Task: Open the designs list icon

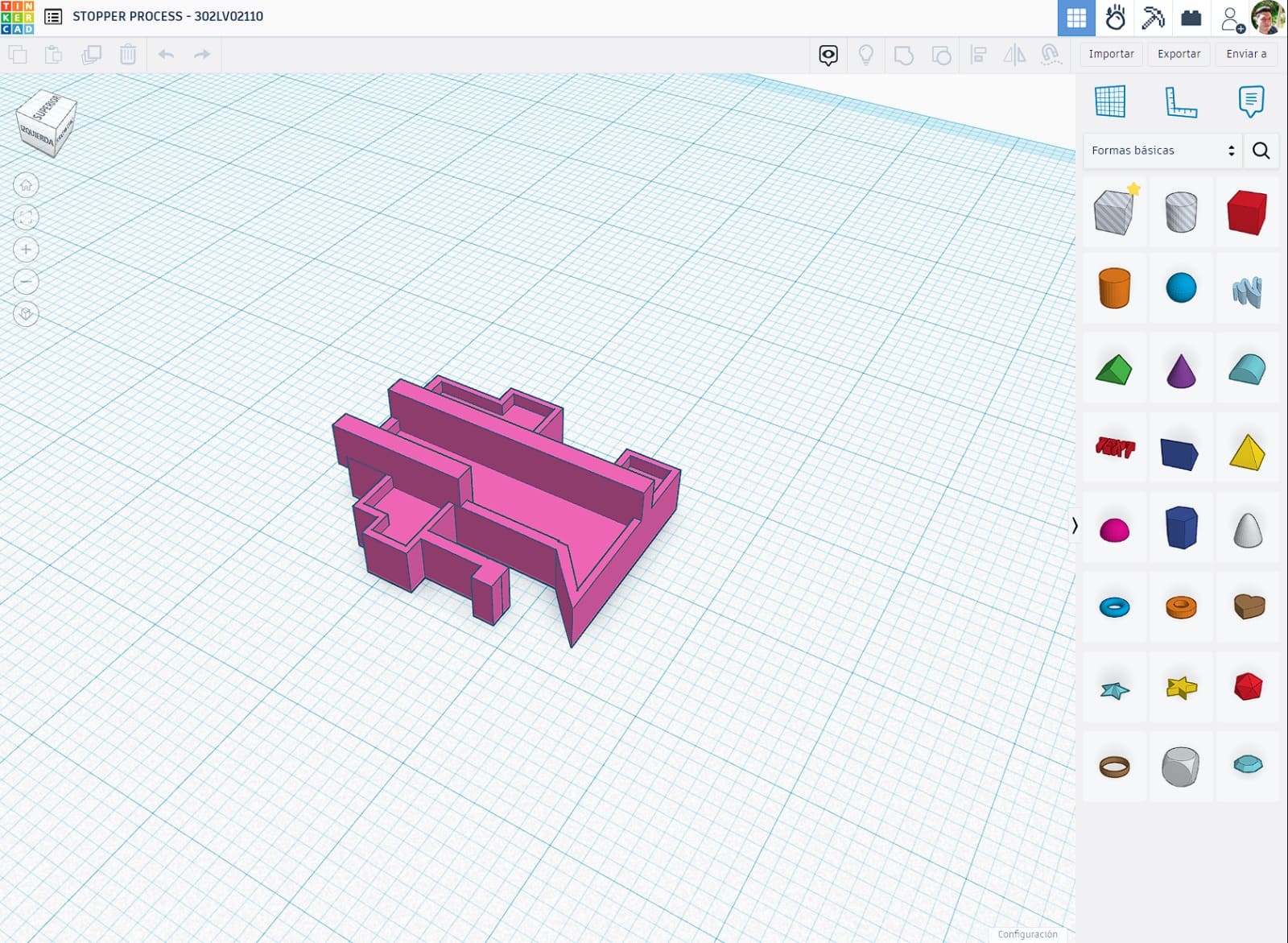Action: [53, 17]
